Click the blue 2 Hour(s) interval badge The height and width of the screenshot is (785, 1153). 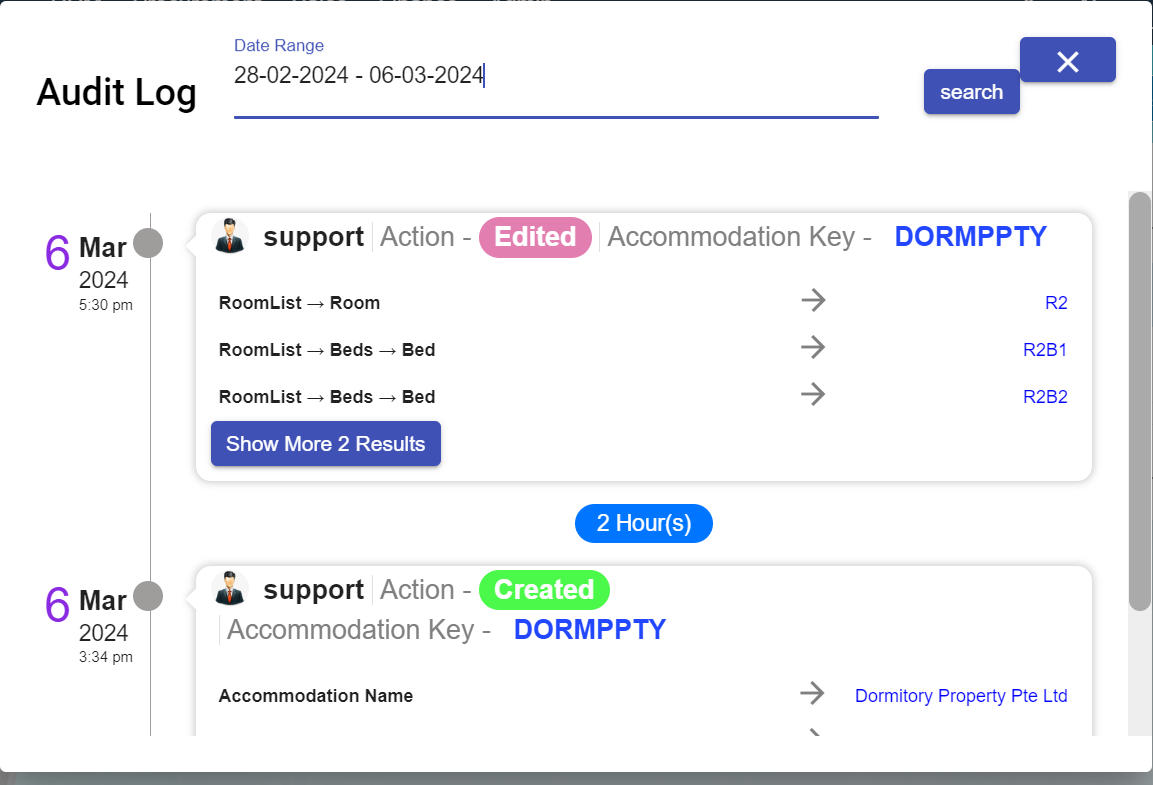[643, 524]
